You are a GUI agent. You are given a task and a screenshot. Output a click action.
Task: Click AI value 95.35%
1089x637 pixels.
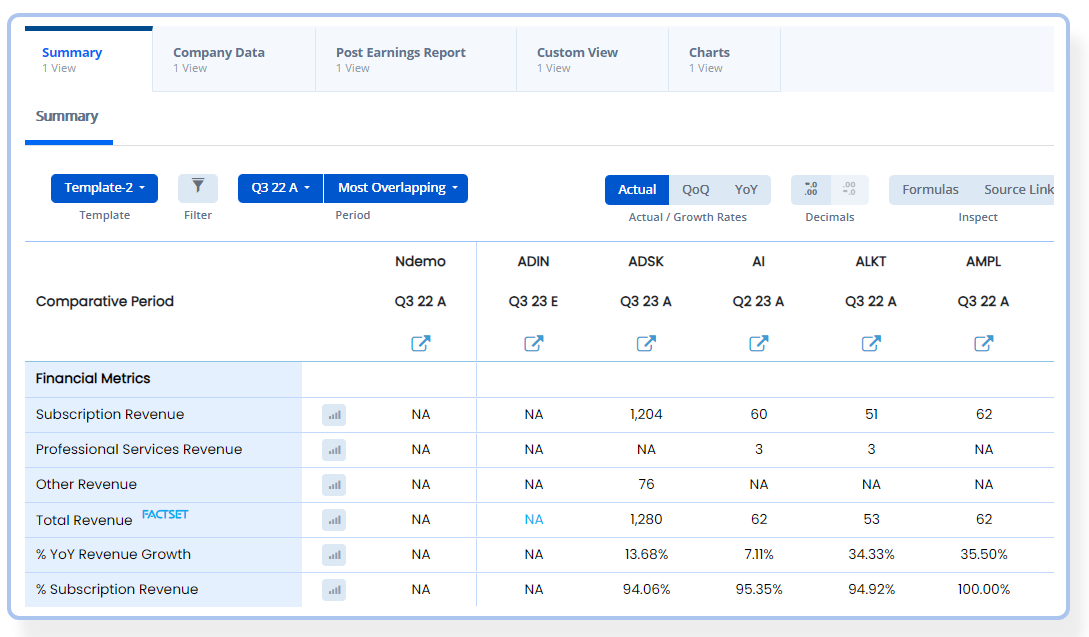pos(758,589)
